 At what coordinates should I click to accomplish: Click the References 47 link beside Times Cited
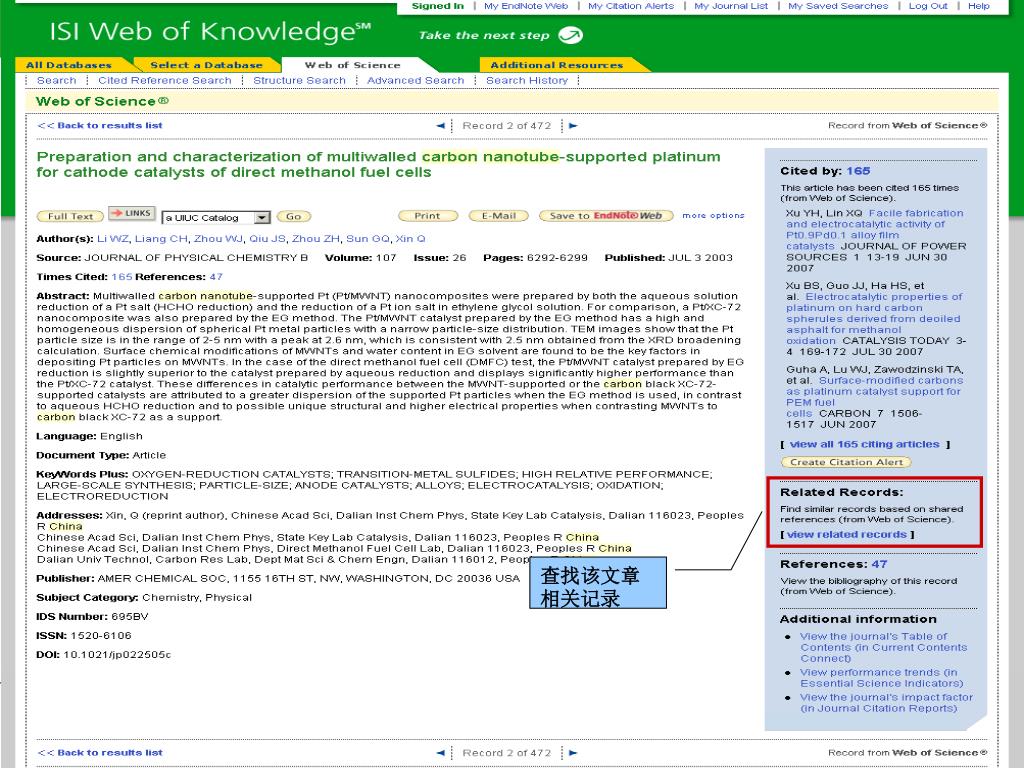(x=216, y=277)
